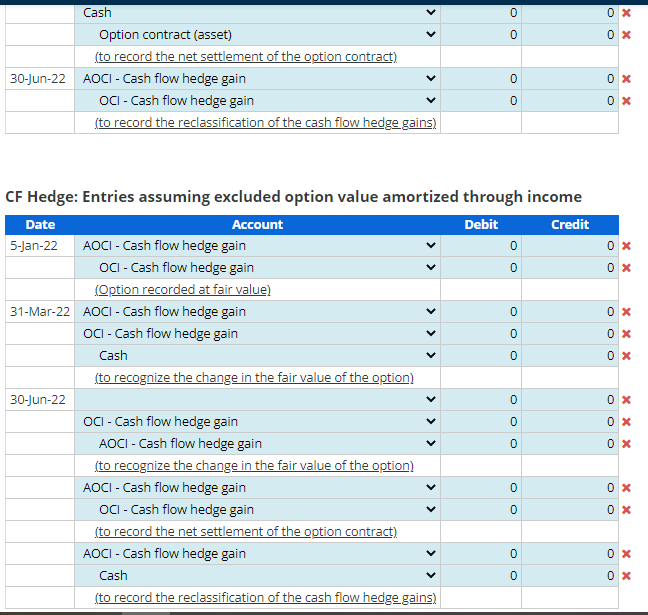Open upper table's net settlement explanation link

tap(246, 57)
